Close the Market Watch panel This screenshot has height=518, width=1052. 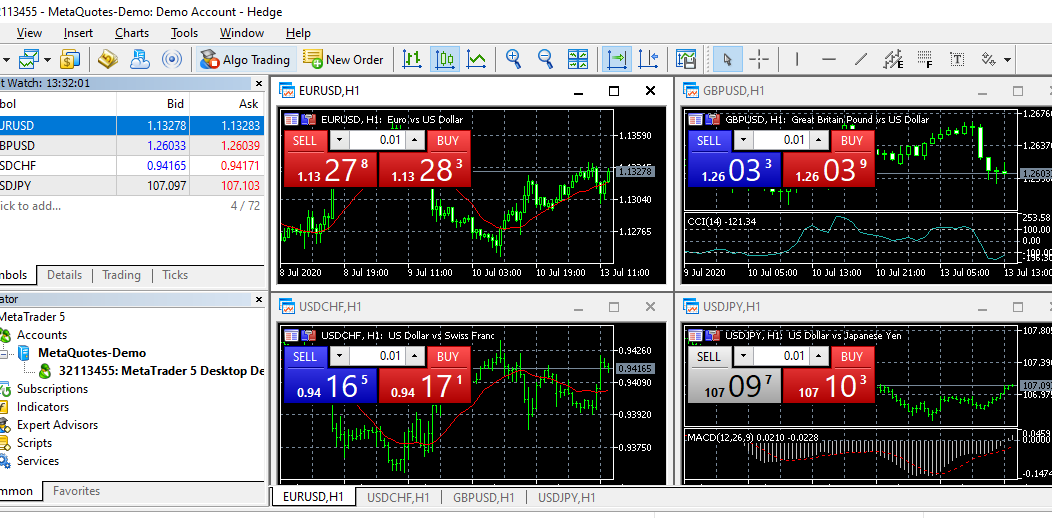tap(259, 83)
